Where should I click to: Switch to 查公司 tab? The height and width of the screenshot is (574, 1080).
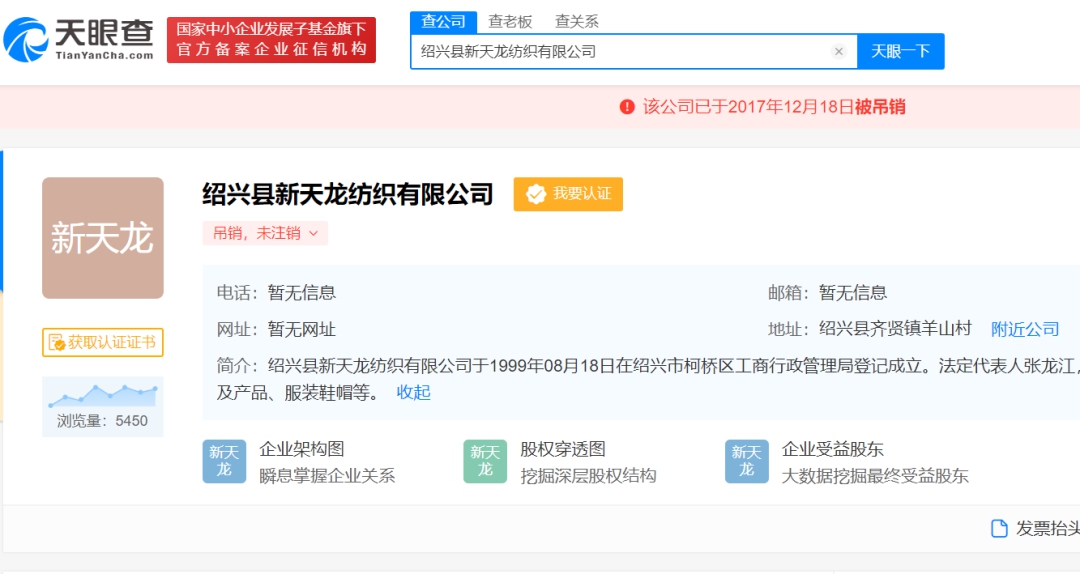444,21
